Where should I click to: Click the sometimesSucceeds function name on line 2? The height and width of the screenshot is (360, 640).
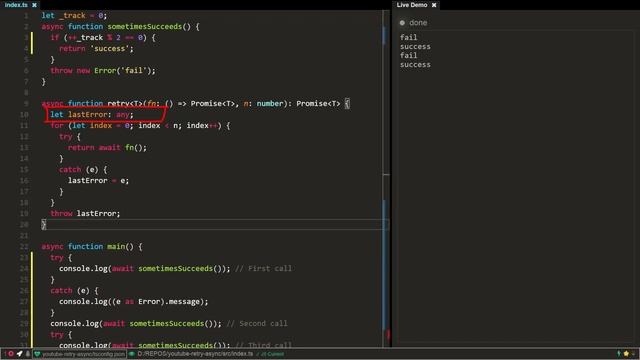pos(145,27)
